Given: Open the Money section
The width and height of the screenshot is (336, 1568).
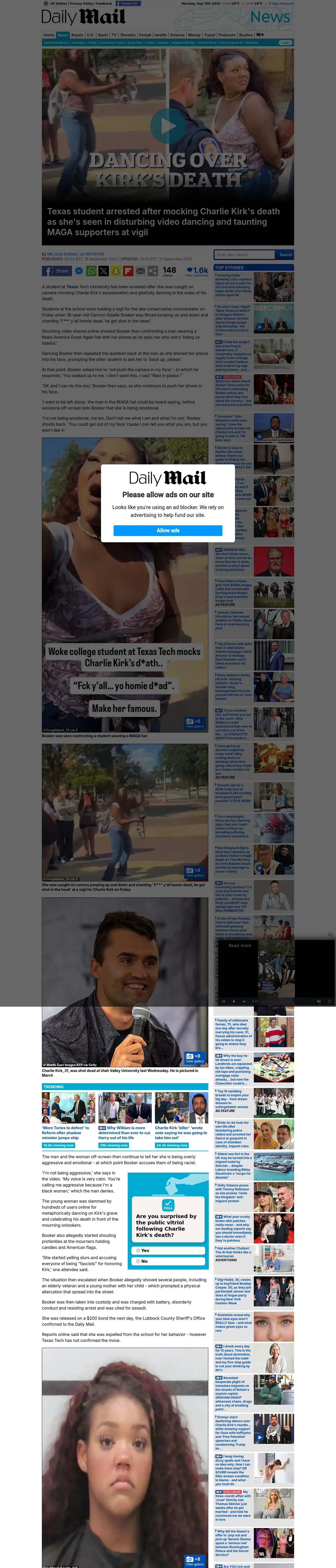Looking at the screenshot, I should point(194,35).
